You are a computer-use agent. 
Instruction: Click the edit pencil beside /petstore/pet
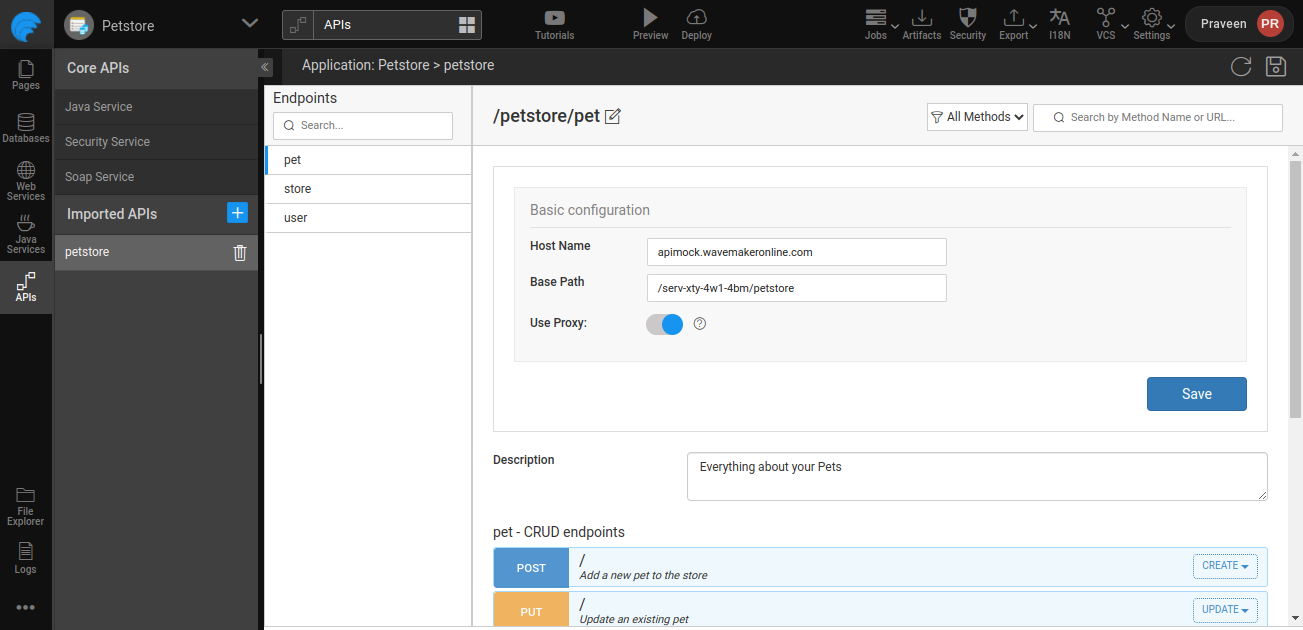(613, 116)
